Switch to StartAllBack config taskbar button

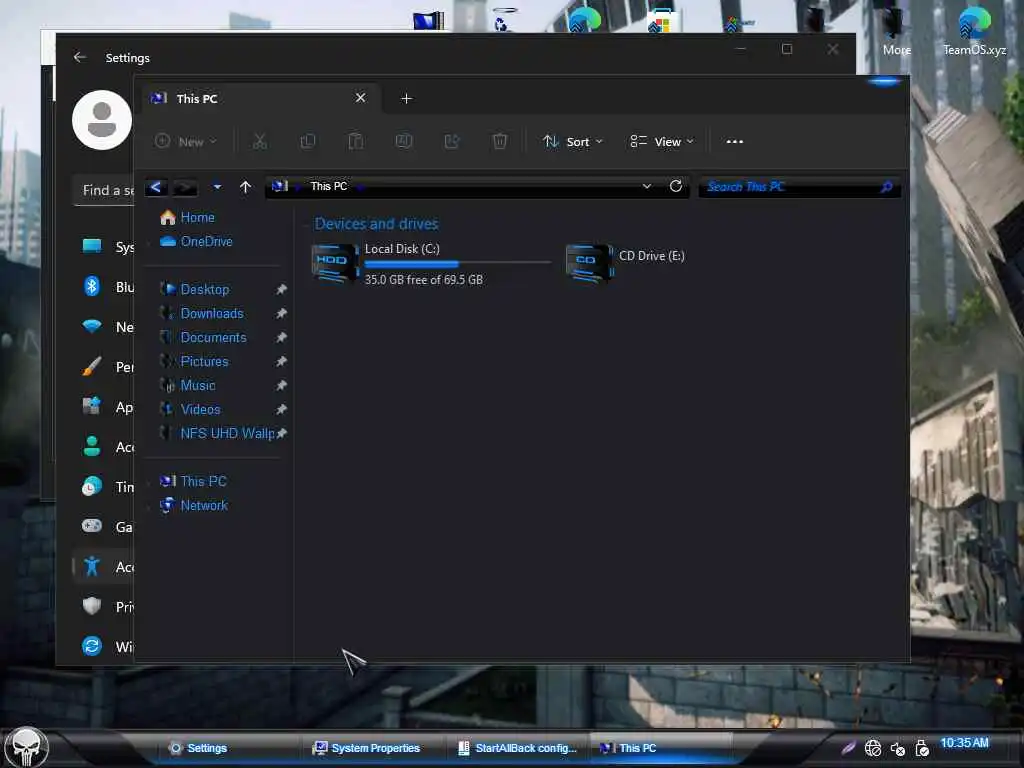pyautogui.click(x=518, y=748)
